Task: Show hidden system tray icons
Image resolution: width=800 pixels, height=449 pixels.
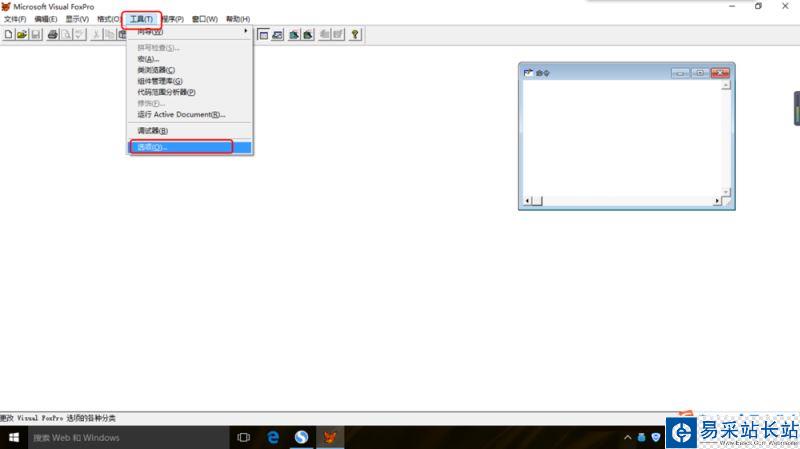Action: [x=628, y=437]
